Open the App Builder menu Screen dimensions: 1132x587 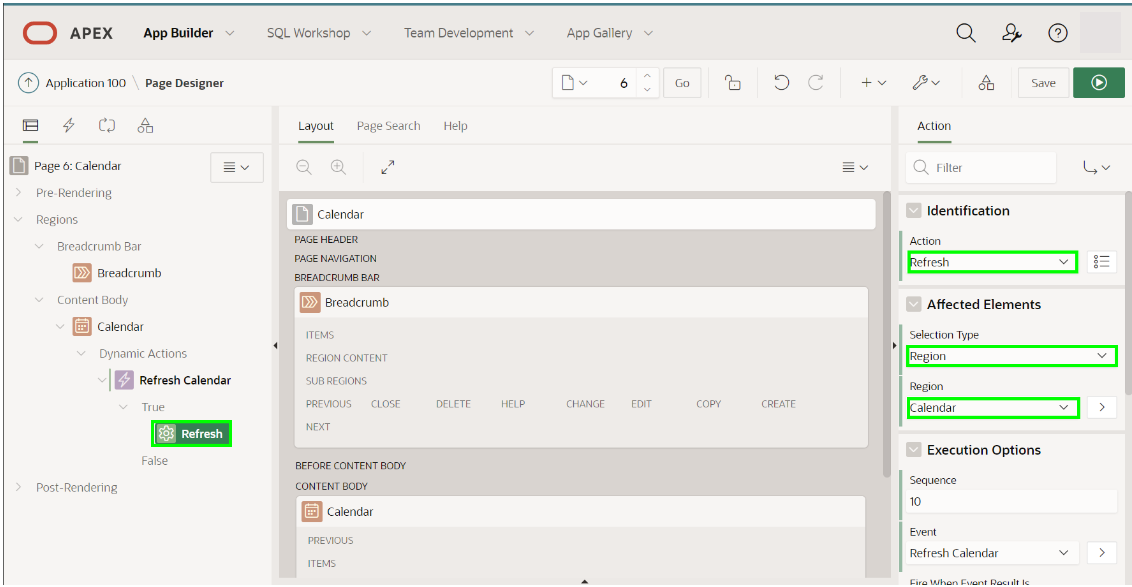(188, 33)
